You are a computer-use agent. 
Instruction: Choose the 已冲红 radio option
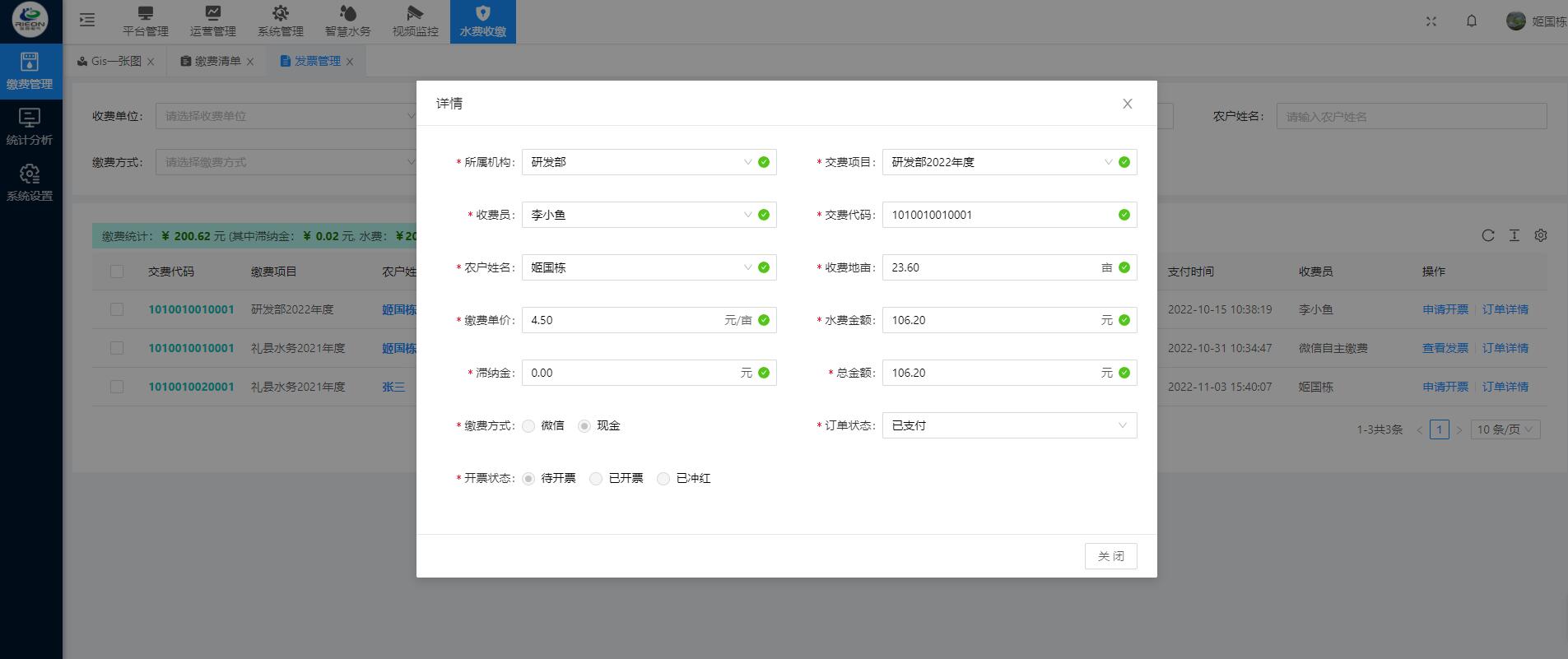[x=663, y=479]
